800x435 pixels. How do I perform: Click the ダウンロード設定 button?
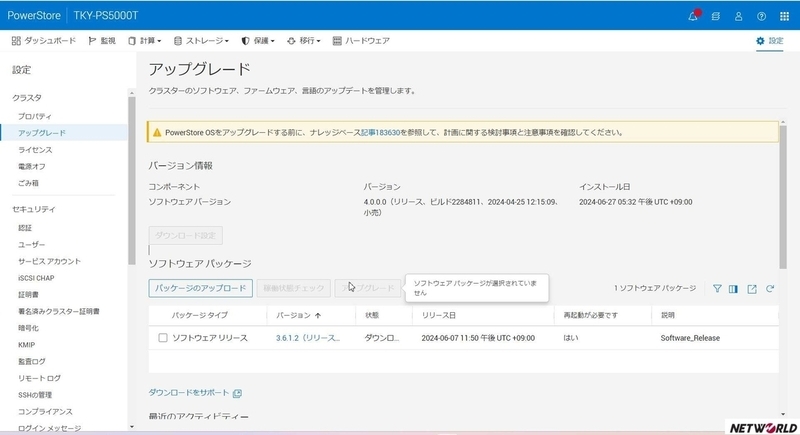coord(186,236)
